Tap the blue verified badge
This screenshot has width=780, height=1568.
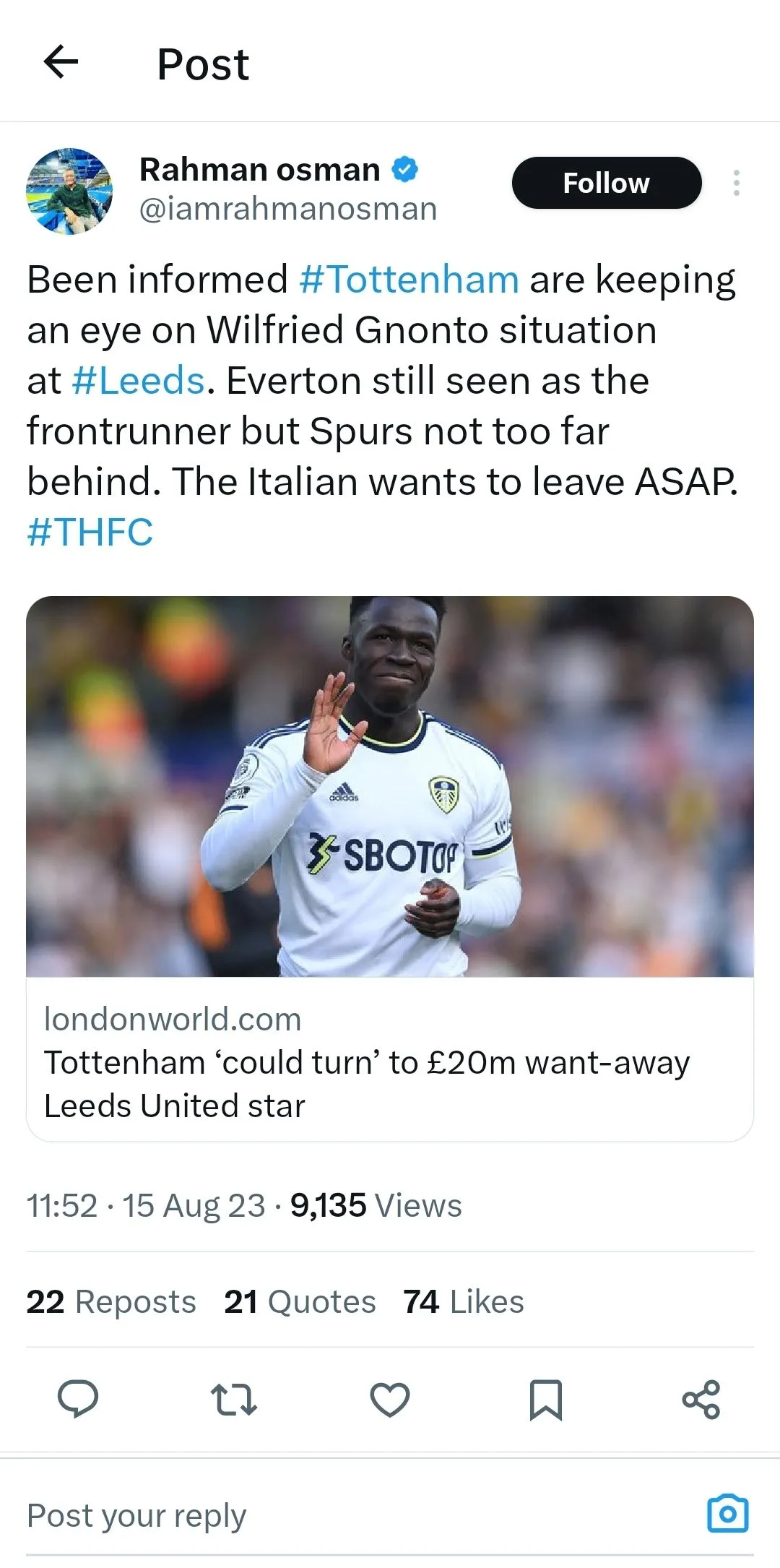(x=405, y=170)
